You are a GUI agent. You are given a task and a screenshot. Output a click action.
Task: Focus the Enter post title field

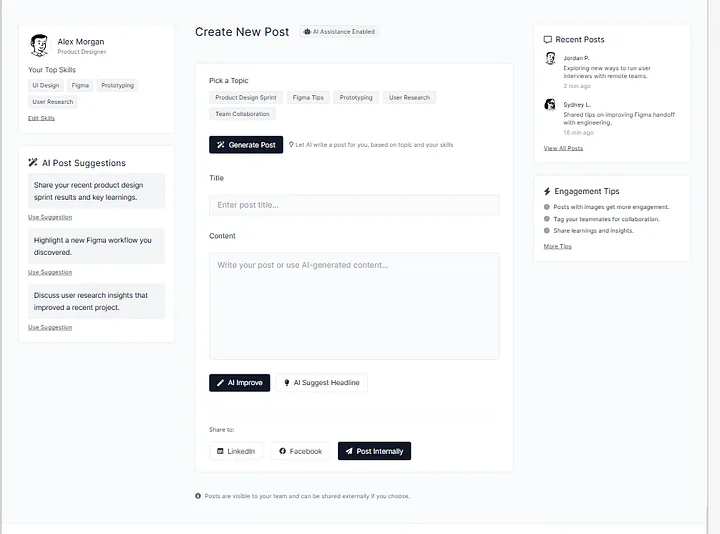[x=354, y=205]
